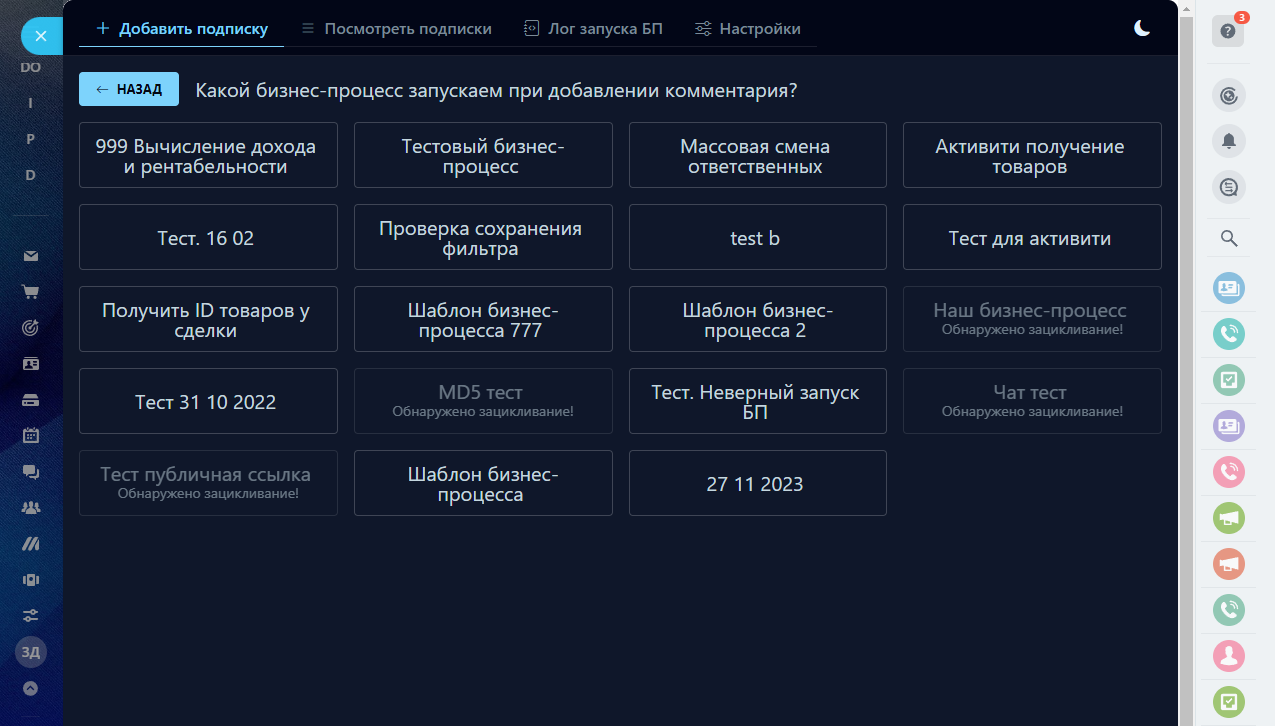
Task: Click the disabled Чат тест card
Action: click(x=1032, y=401)
